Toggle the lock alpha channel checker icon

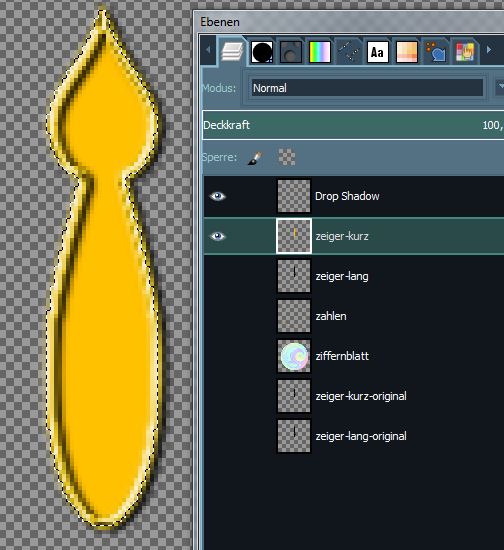coord(287,157)
